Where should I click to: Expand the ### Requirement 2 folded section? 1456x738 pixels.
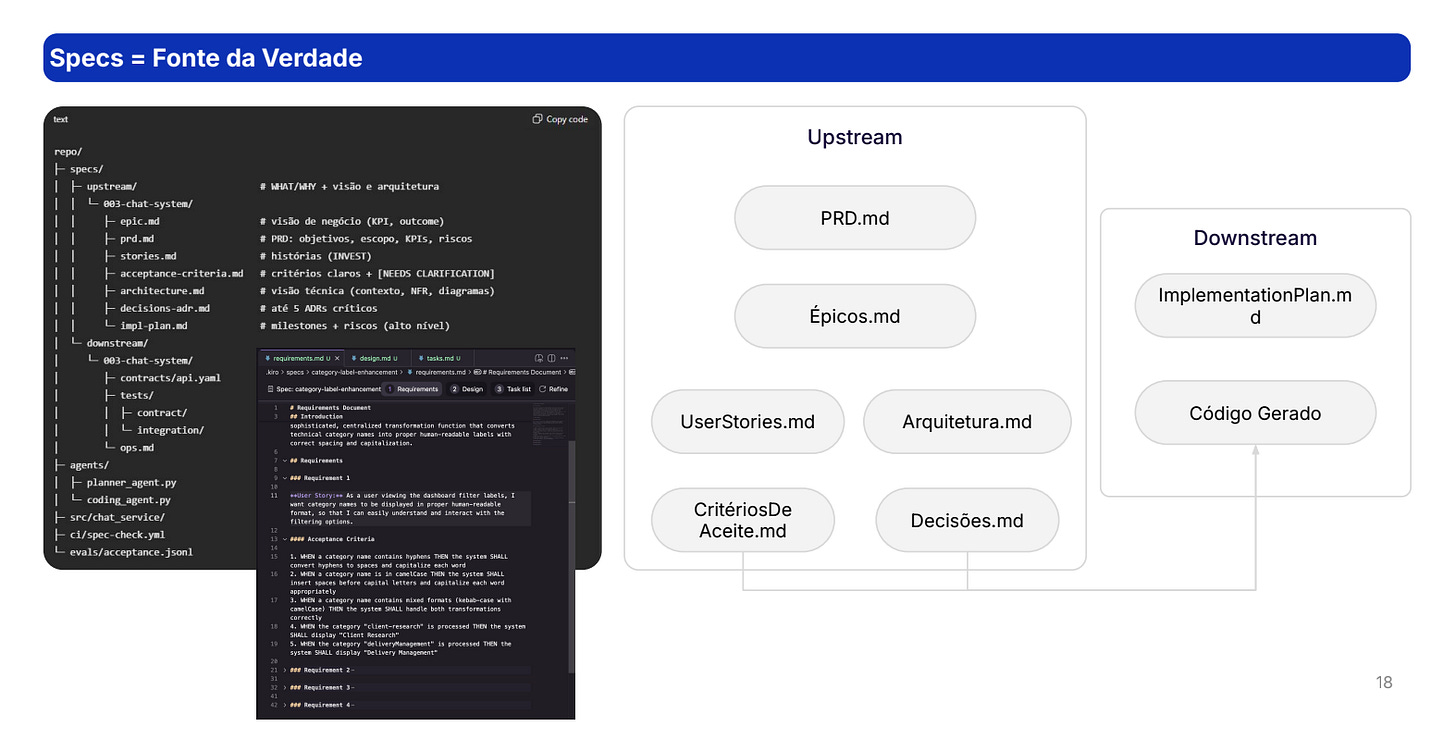[x=285, y=669]
